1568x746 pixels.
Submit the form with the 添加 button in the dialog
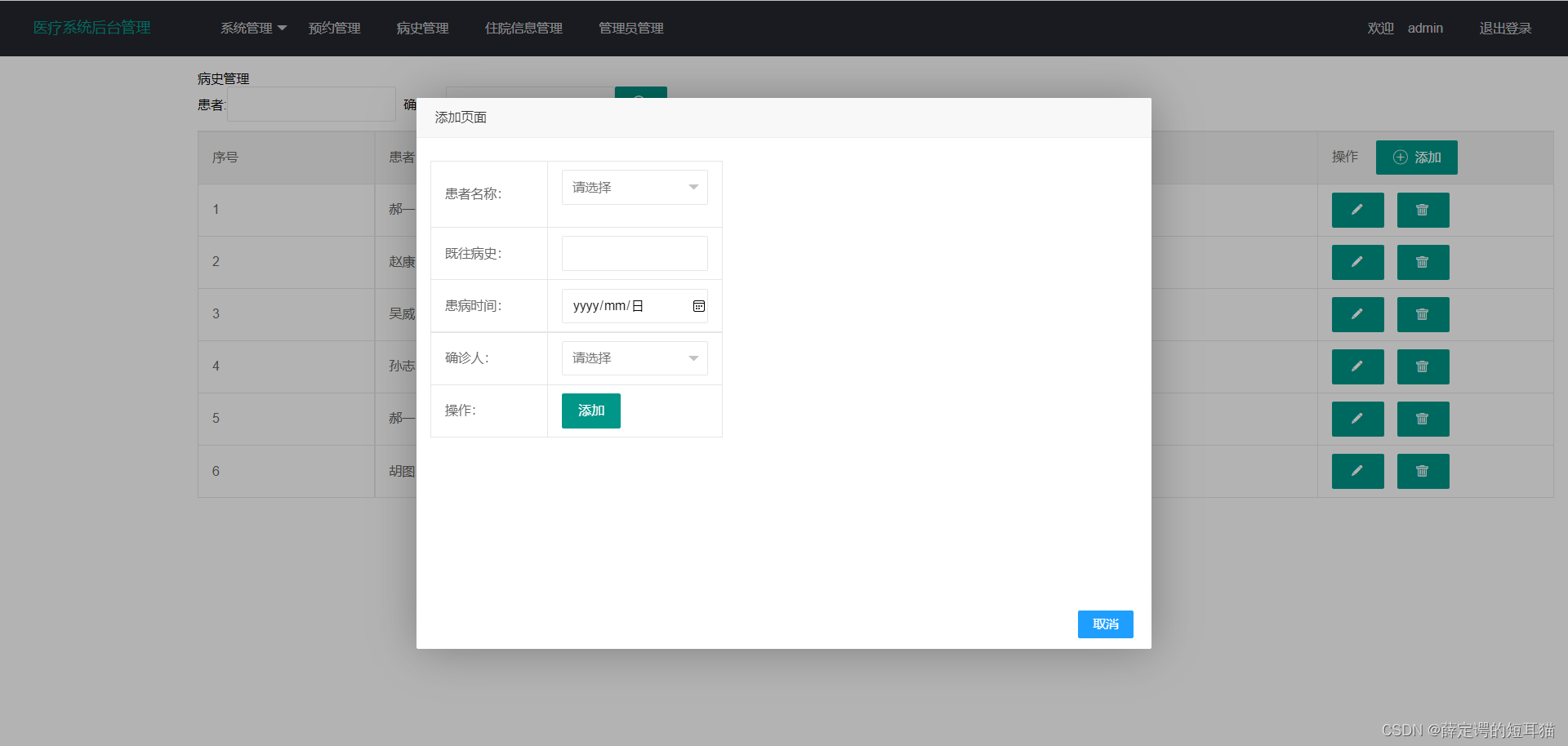point(591,411)
